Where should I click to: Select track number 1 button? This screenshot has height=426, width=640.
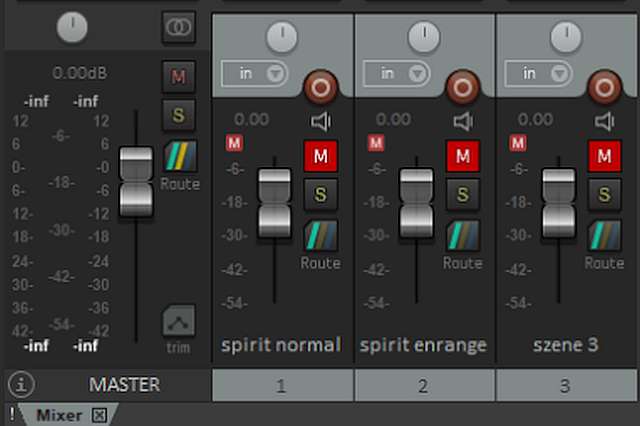click(282, 384)
